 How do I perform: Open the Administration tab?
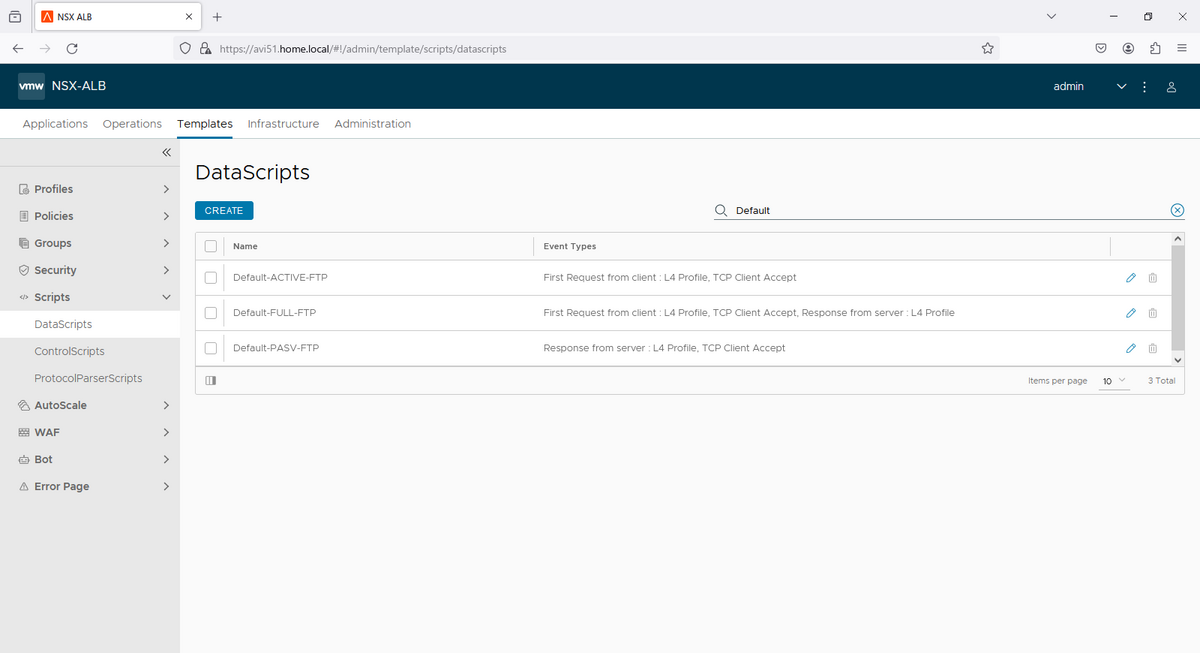click(372, 124)
